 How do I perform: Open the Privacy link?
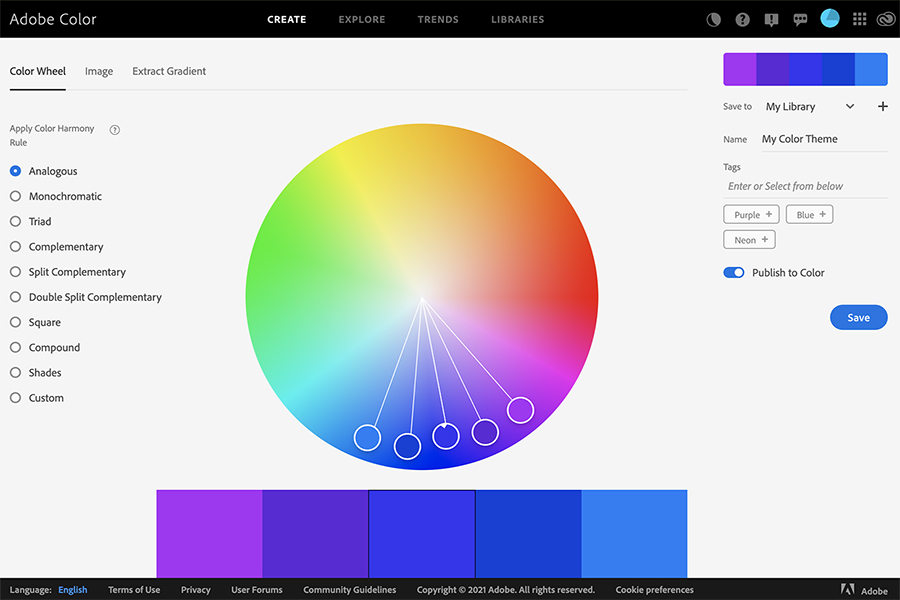tap(196, 590)
